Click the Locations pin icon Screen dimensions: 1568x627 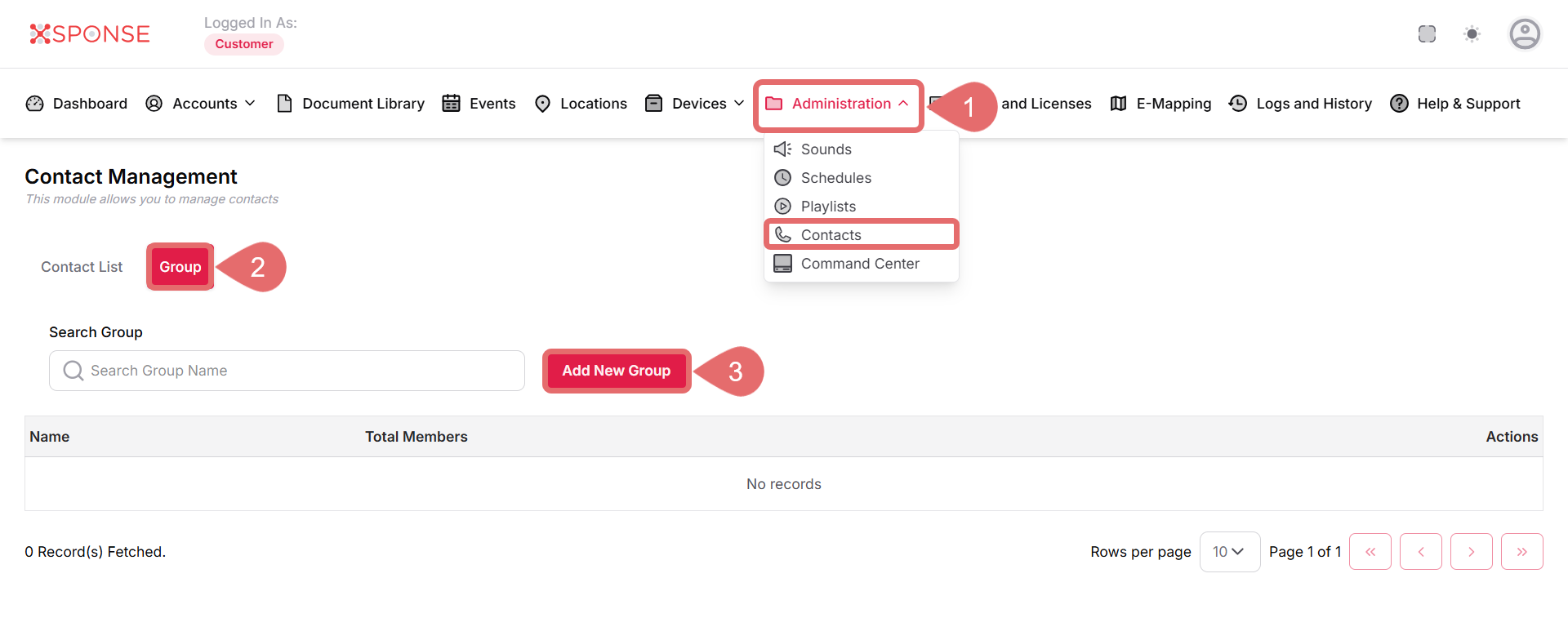pyautogui.click(x=542, y=104)
